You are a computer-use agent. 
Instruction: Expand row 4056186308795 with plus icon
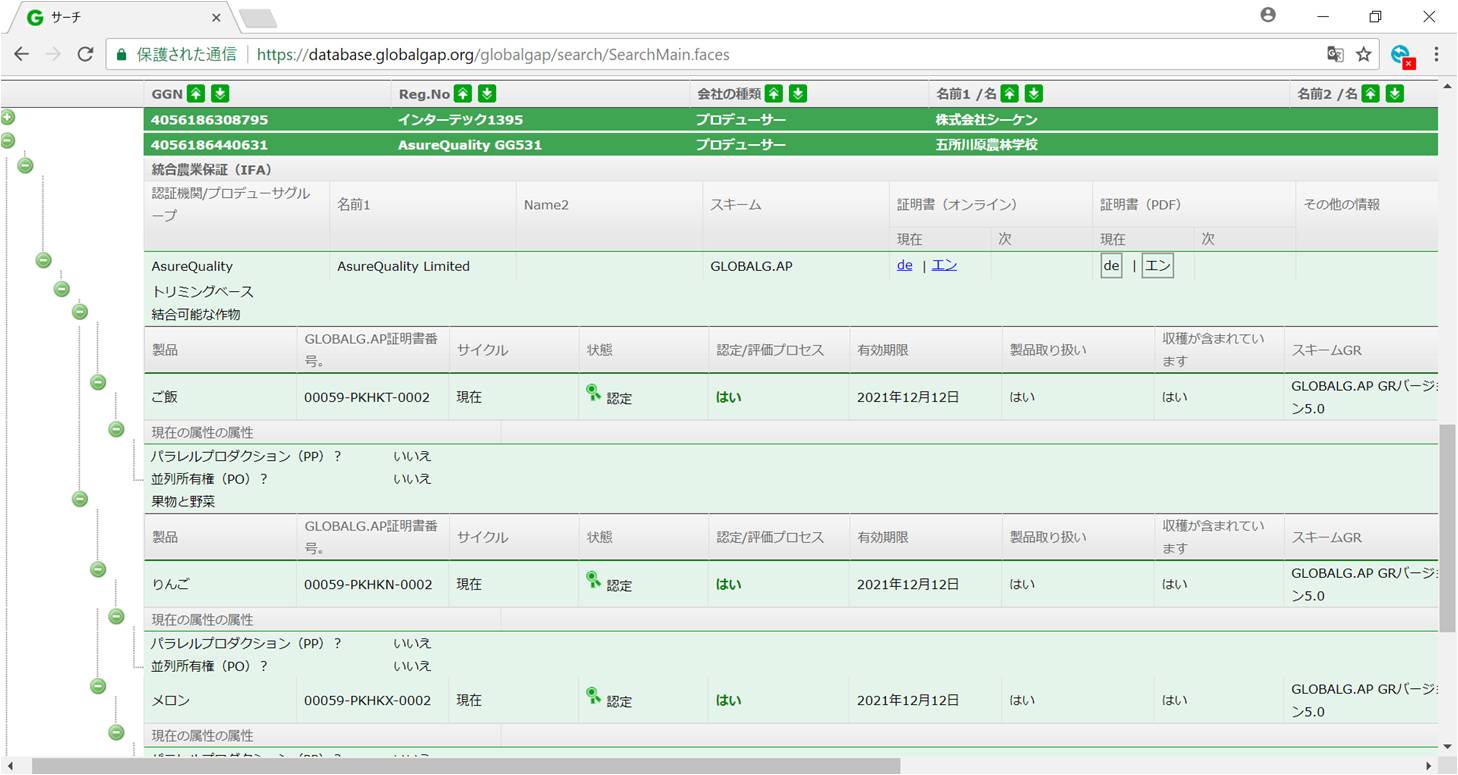(8, 118)
